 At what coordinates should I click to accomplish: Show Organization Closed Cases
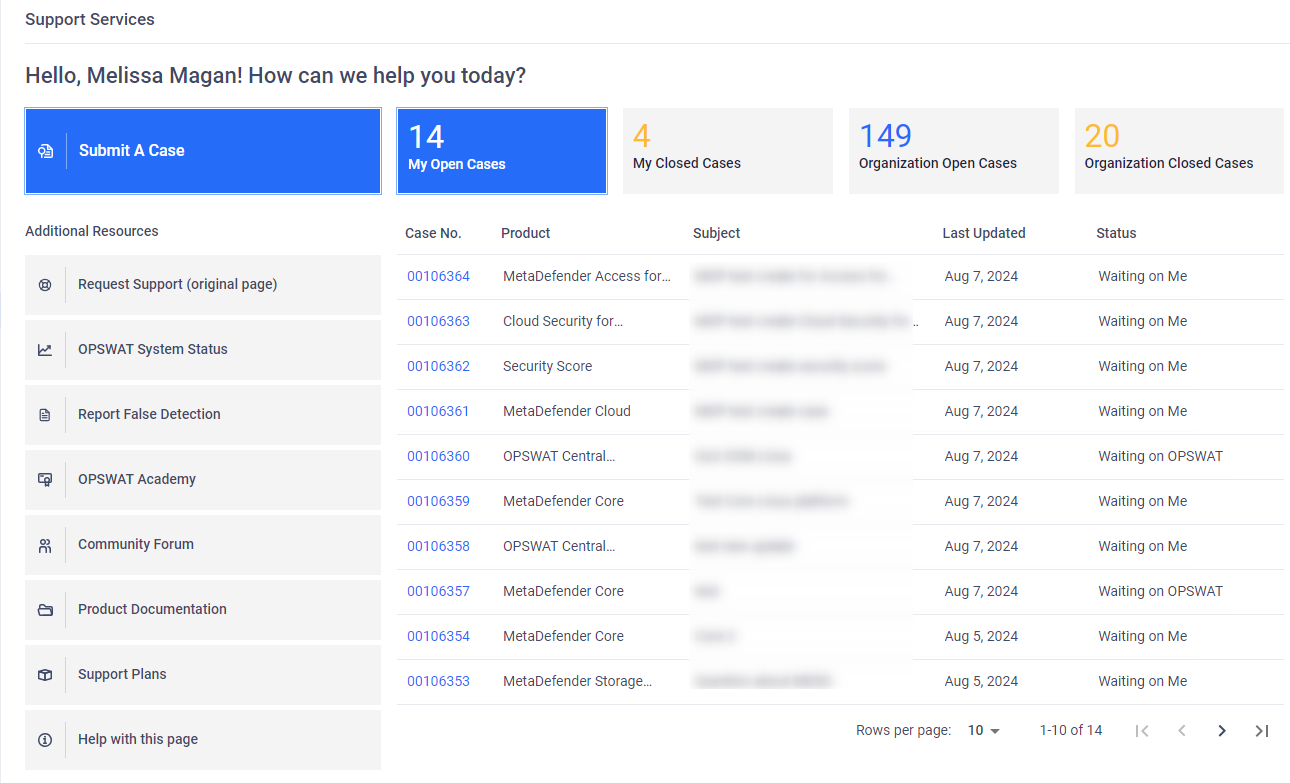click(1179, 151)
